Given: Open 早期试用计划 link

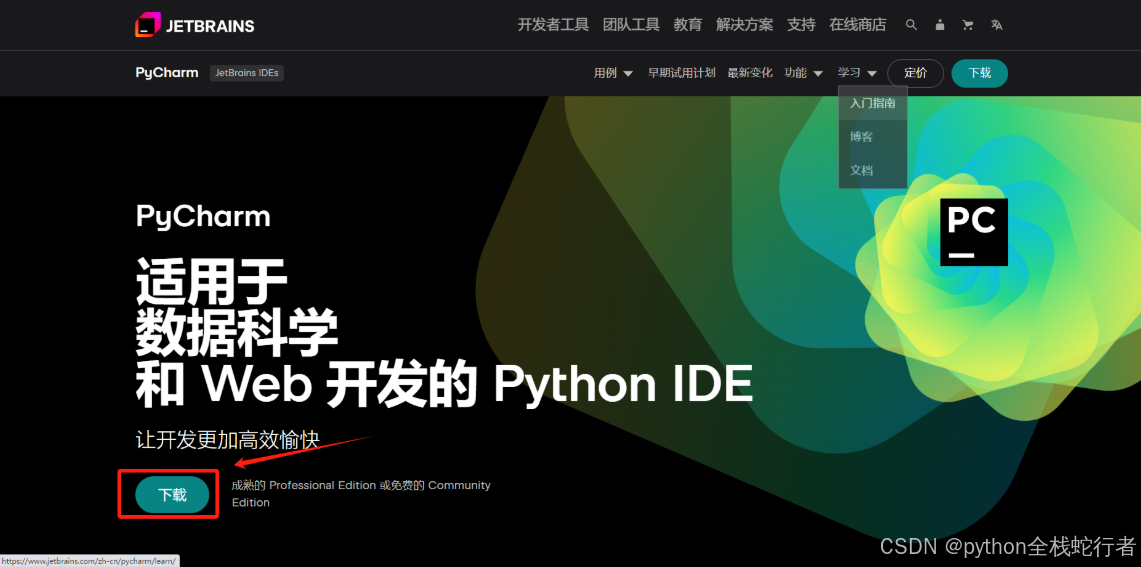Looking at the screenshot, I should 682,73.
